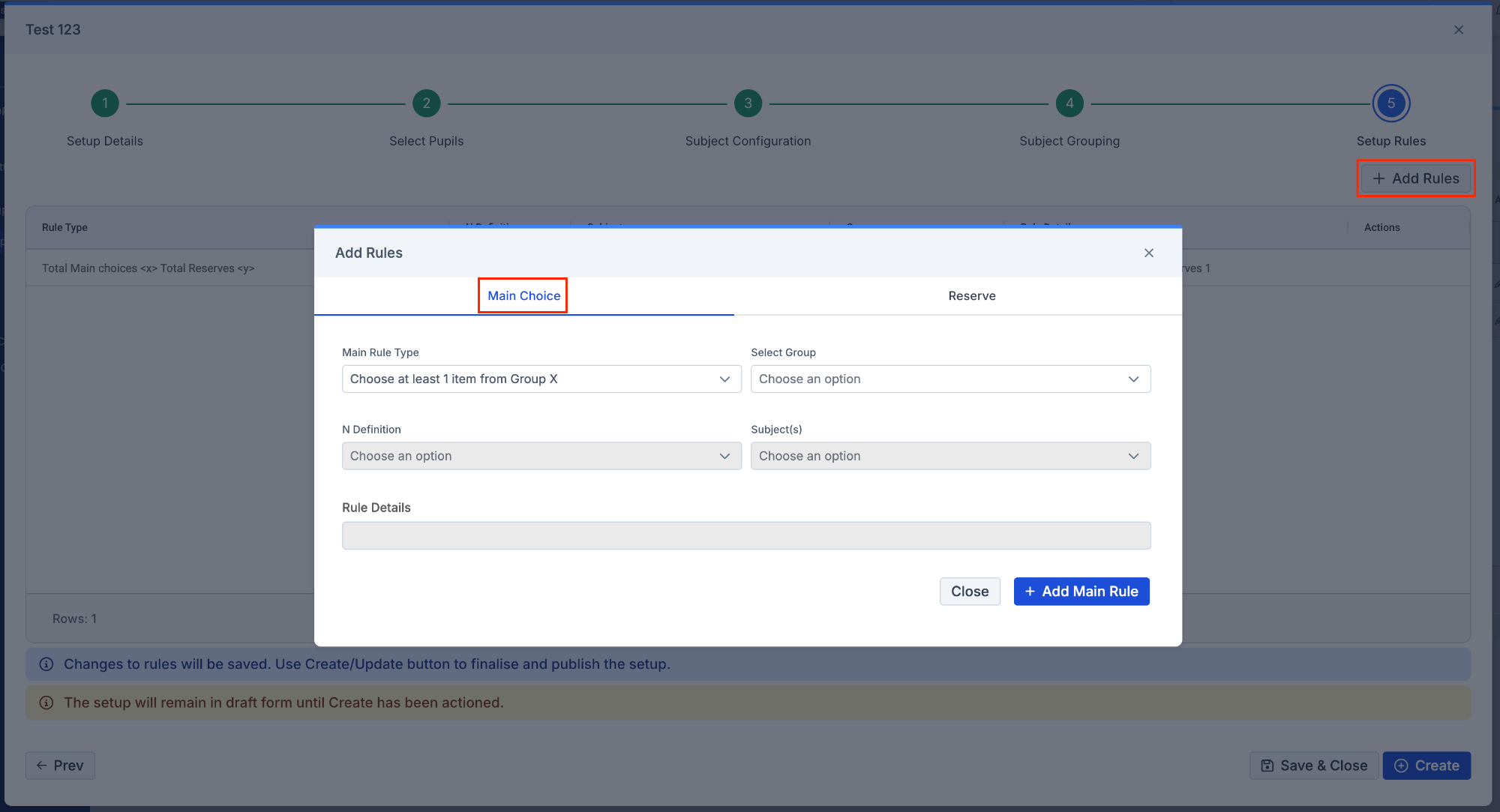Click the Add Rules button
Screen dimensions: 1500x812
1416,178
